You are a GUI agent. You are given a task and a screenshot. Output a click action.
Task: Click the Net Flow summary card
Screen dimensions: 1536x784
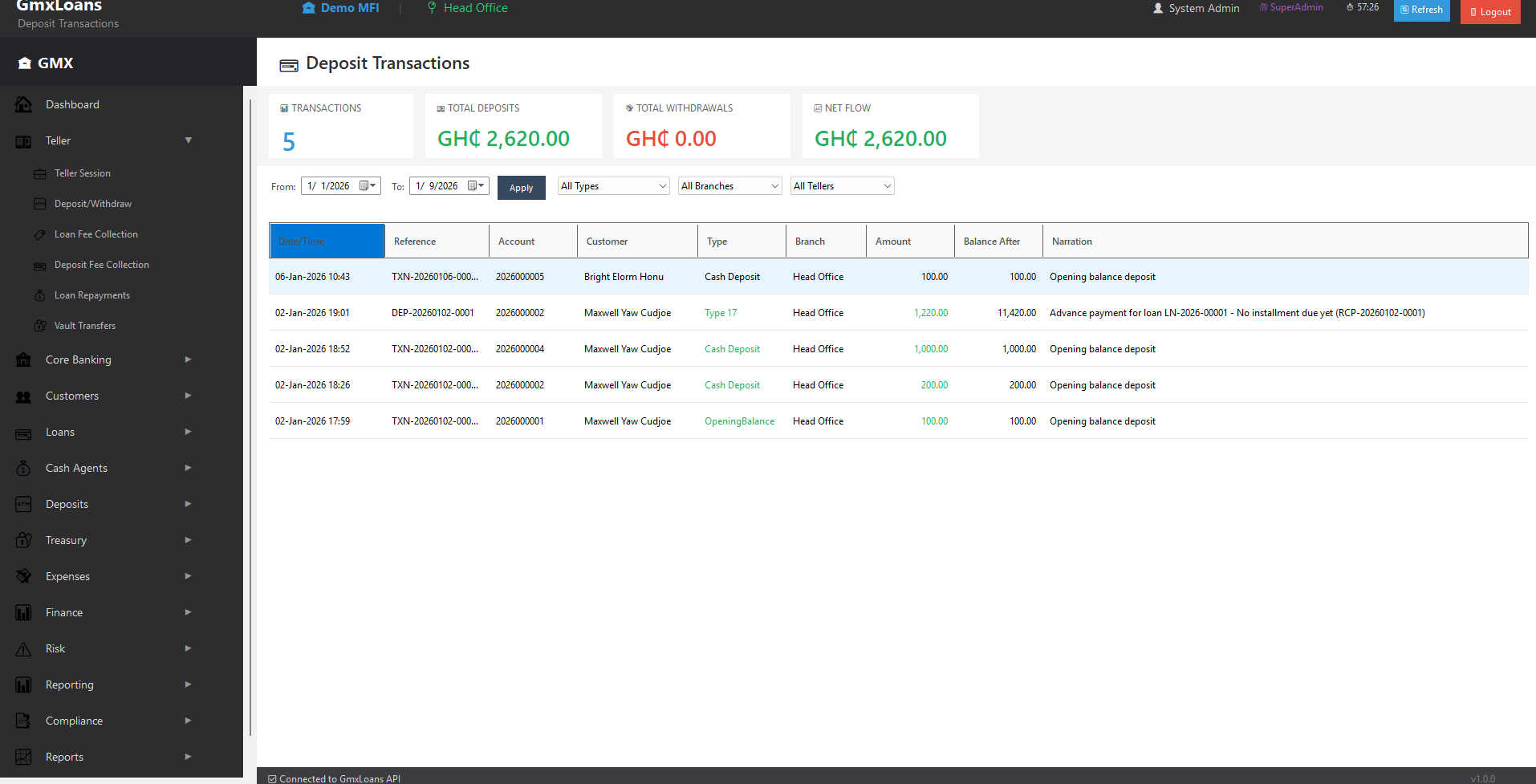(x=891, y=126)
